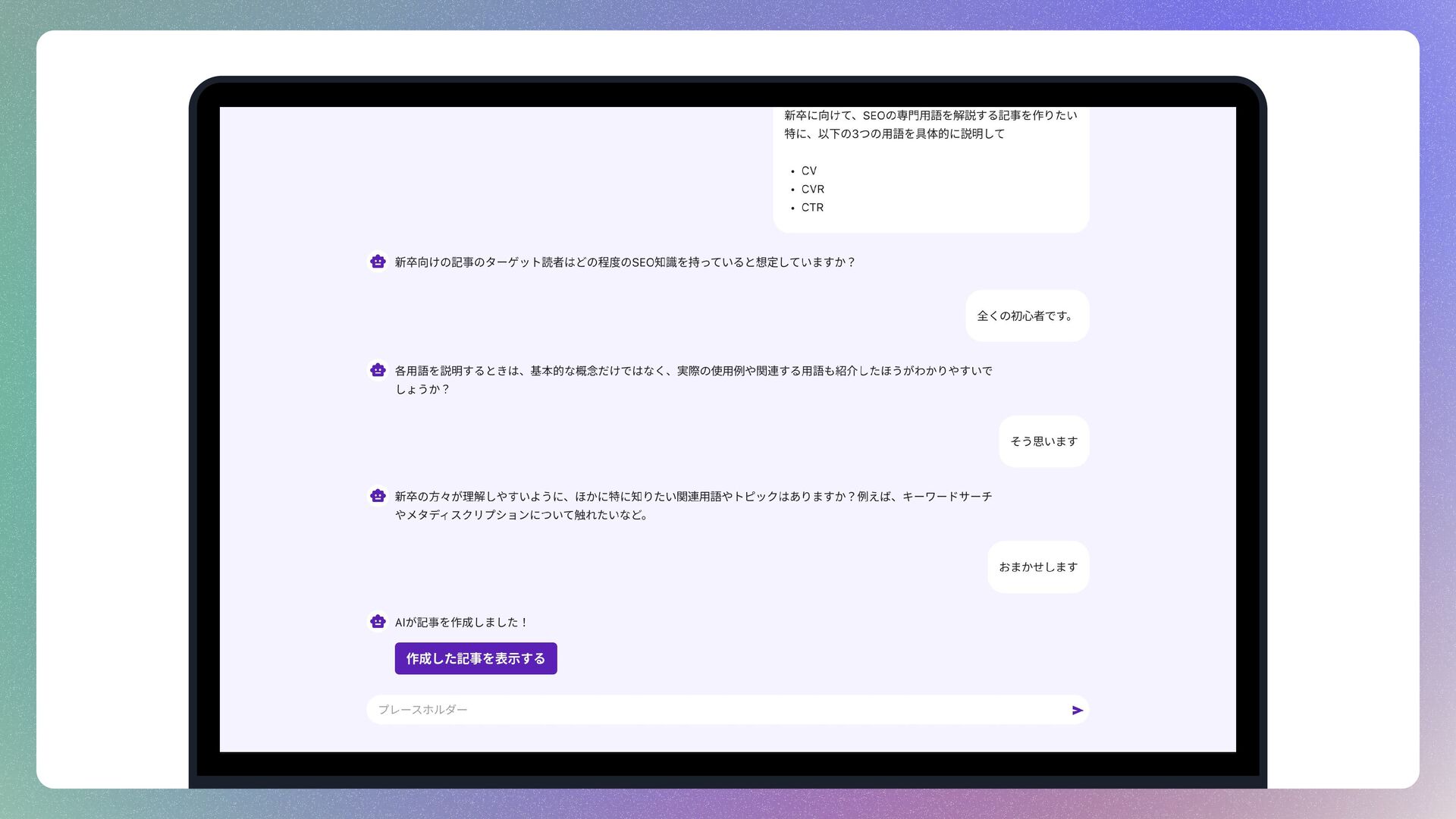The height and width of the screenshot is (819, 1456).
Task: Click the 新卒に向けて request text in top bubble
Action: pyautogui.click(x=930, y=115)
